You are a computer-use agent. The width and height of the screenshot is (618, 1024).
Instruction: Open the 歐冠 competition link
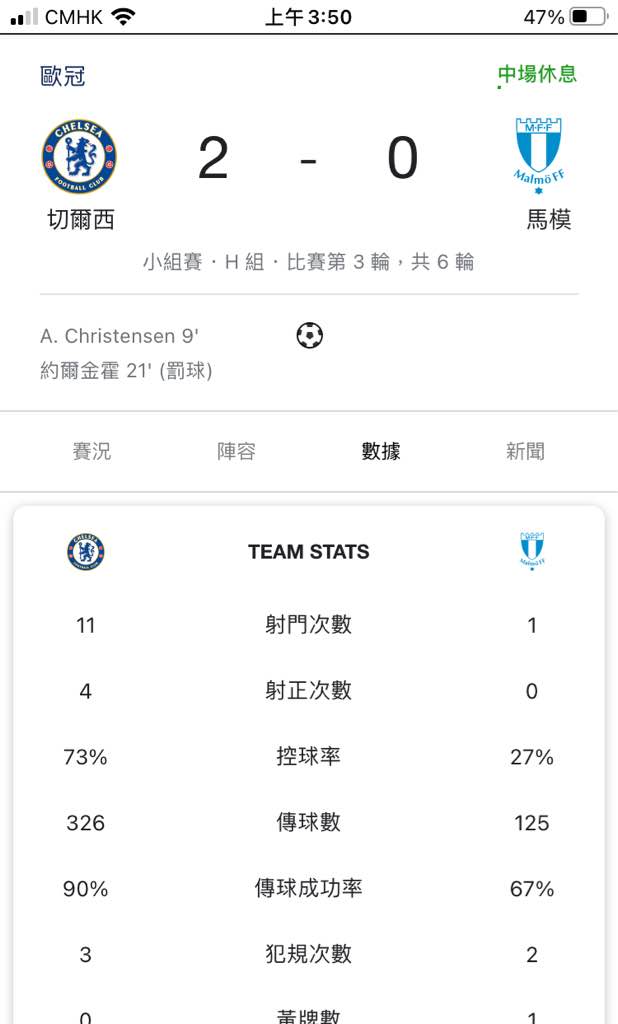63,76
